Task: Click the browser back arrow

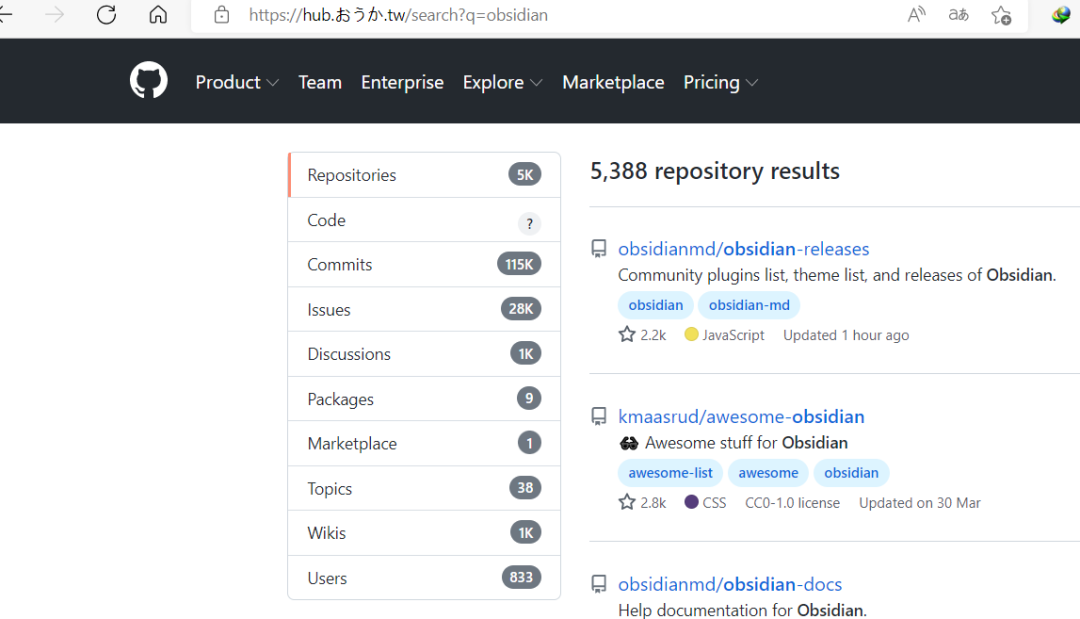Action: pos(6,14)
